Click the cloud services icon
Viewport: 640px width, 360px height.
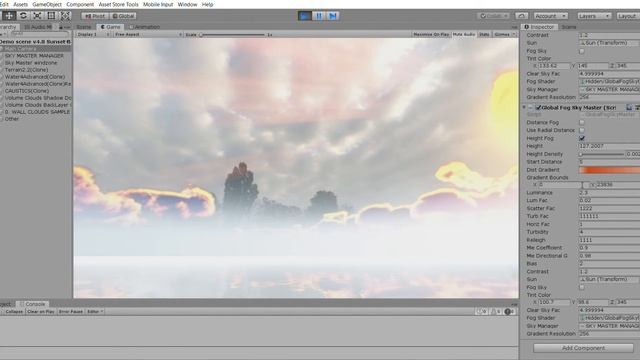[522, 16]
